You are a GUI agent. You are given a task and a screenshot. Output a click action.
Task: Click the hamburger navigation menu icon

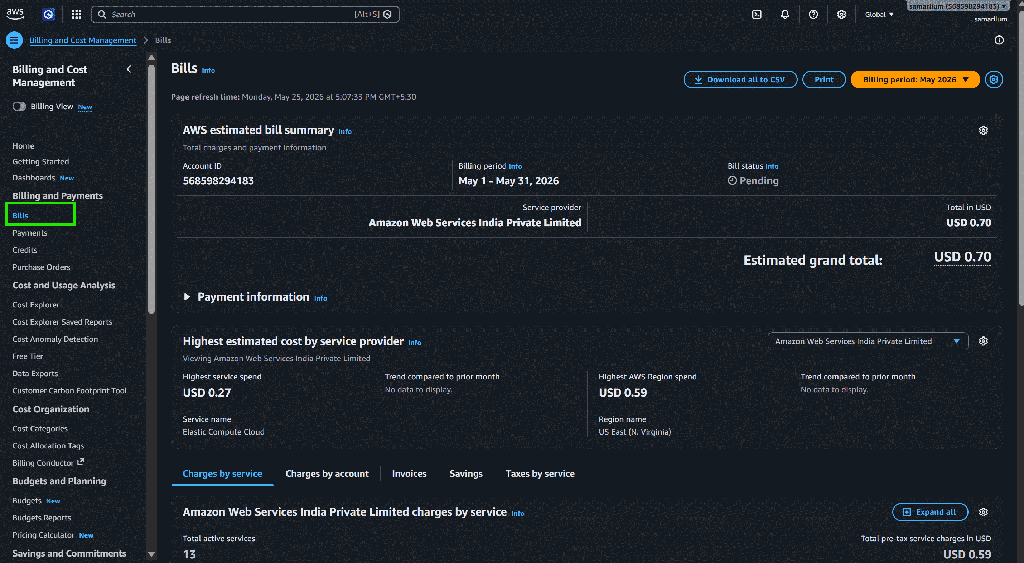coord(14,40)
